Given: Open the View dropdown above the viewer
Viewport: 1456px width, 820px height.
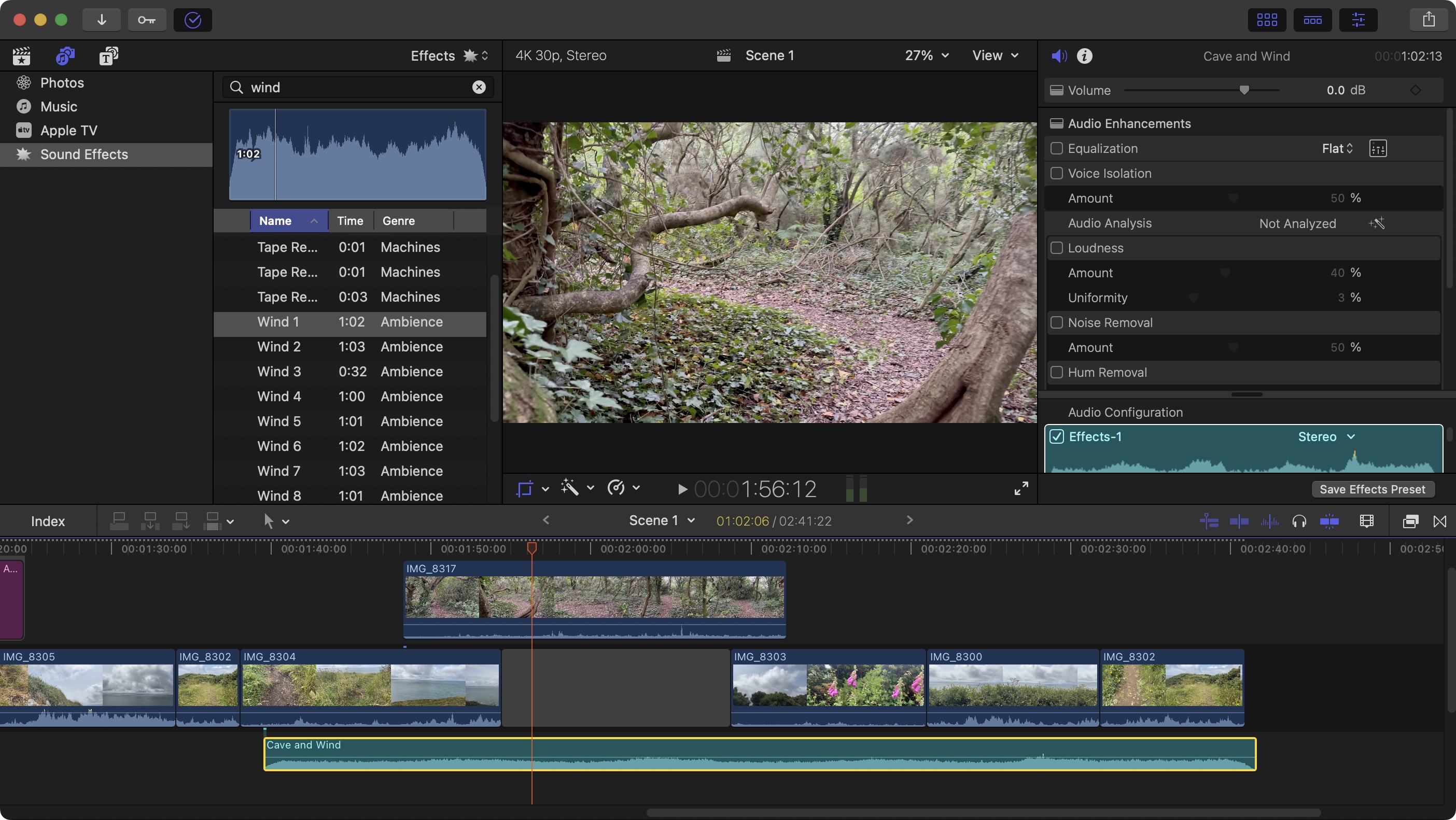Looking at the screenshot, I should point(995,55).
